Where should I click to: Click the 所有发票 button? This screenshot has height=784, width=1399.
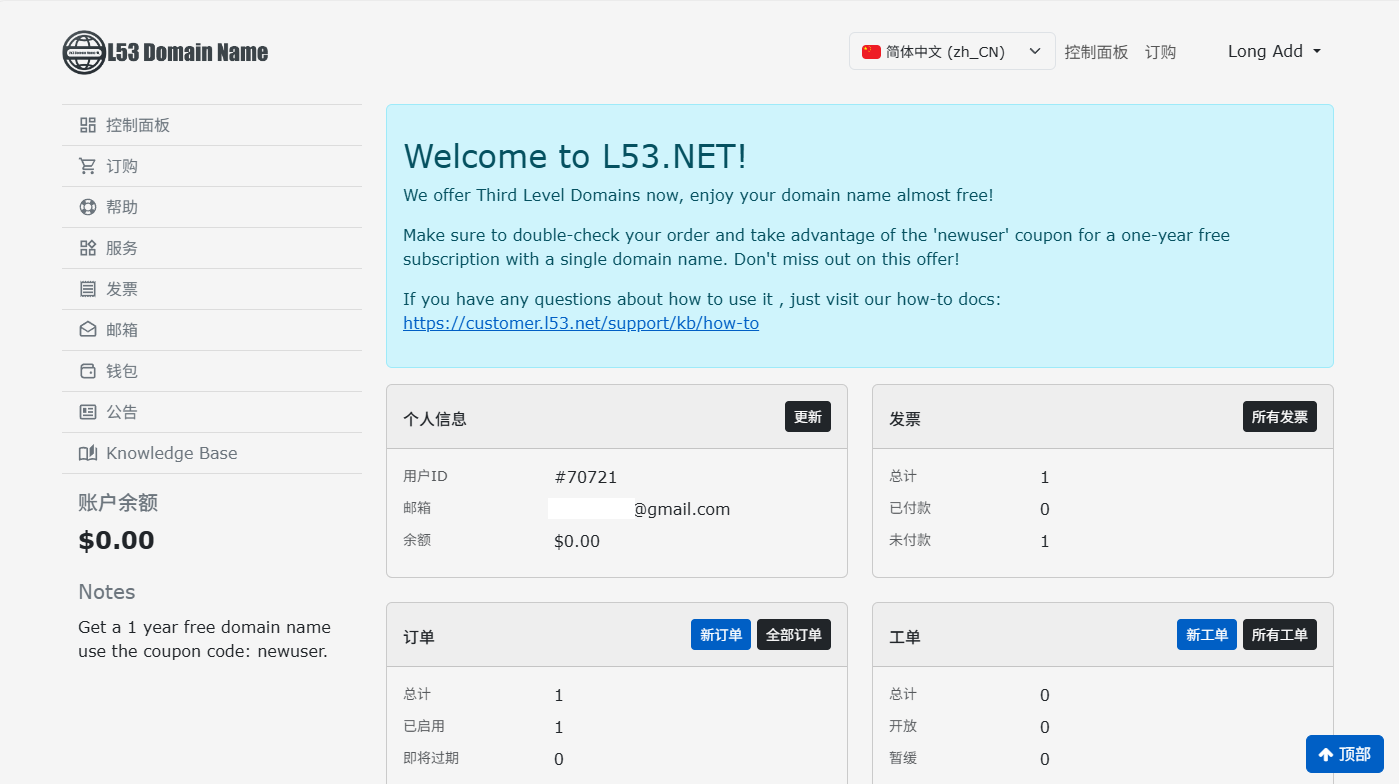pos(1279,417)
